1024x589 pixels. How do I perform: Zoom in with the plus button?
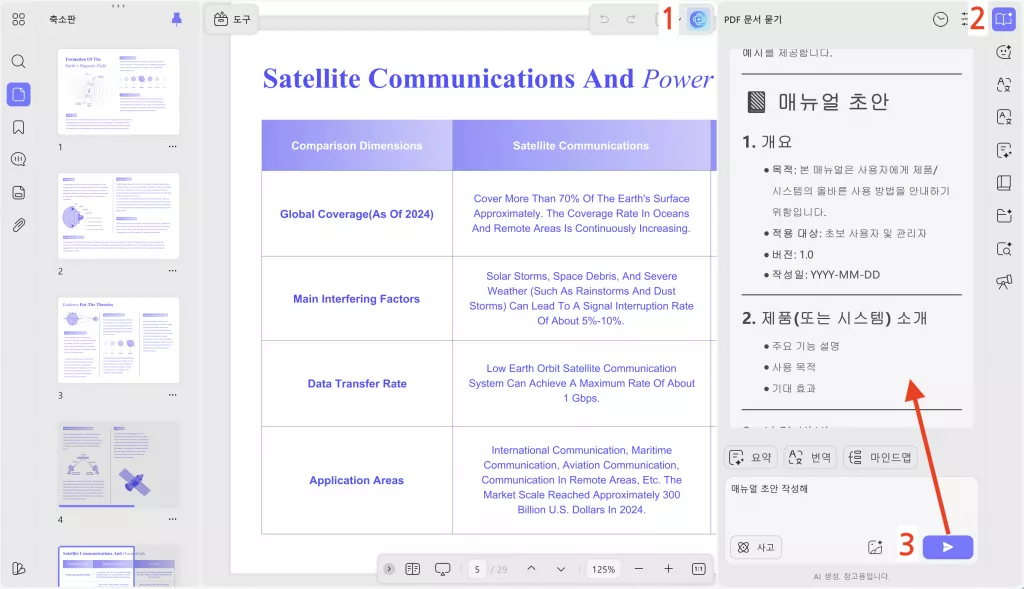tap(668, 569)
